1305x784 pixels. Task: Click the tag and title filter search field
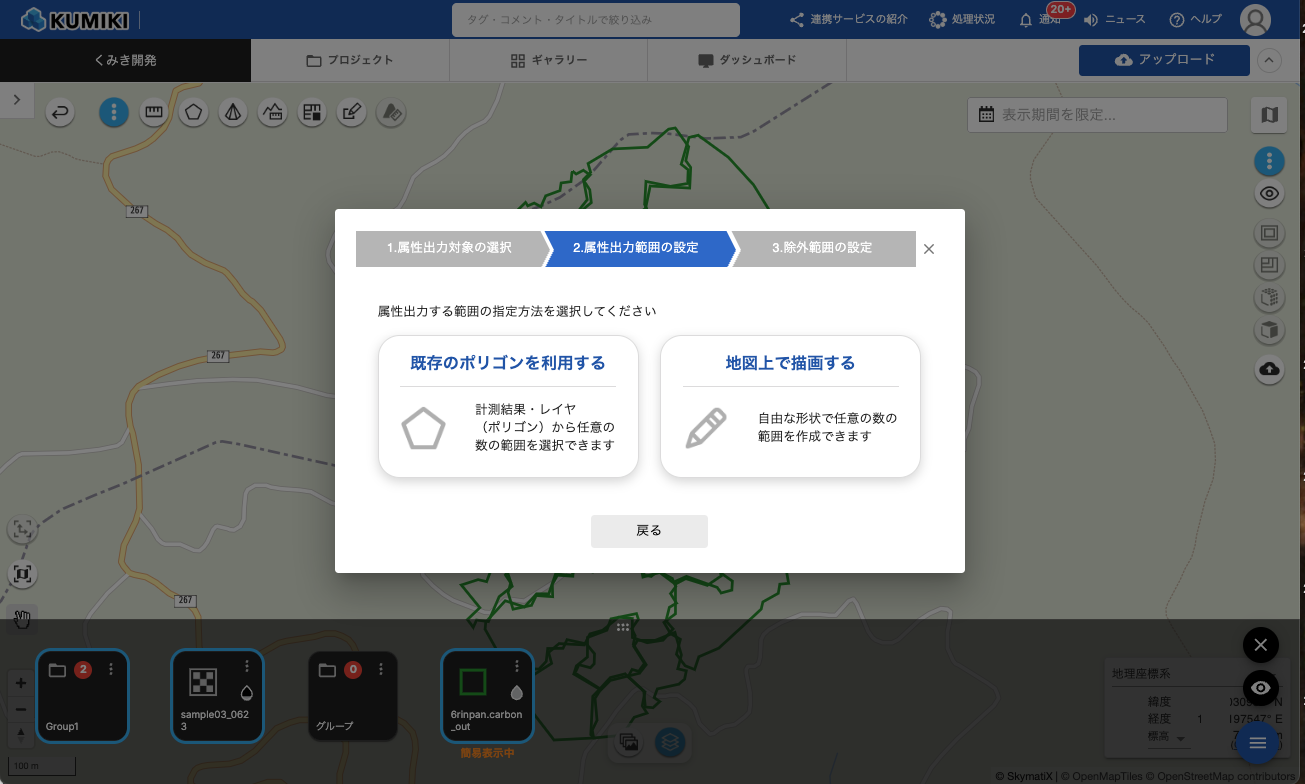tap(595, 20)
